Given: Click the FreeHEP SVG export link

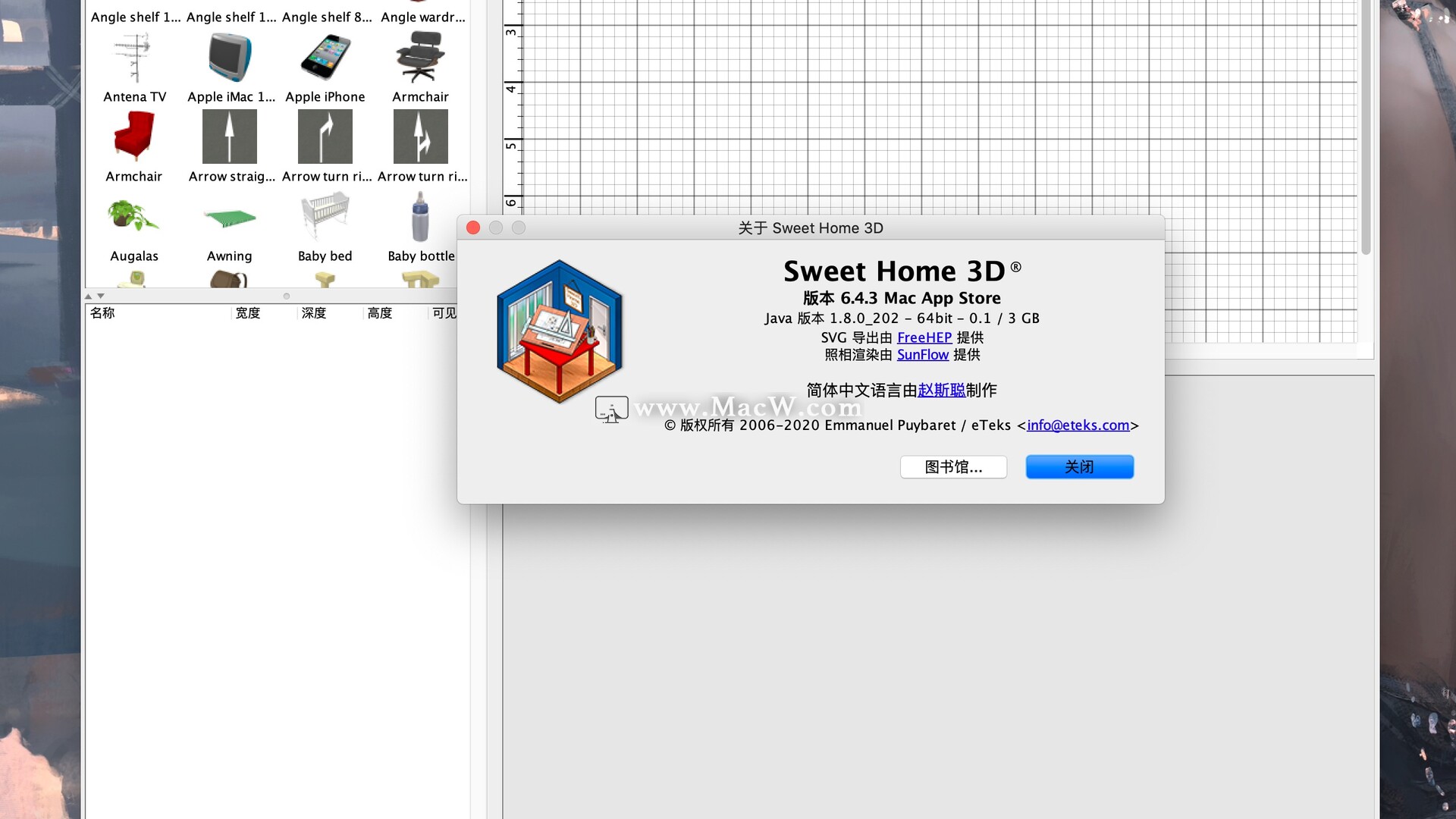Looking at the screenshot, I should 922,337.
